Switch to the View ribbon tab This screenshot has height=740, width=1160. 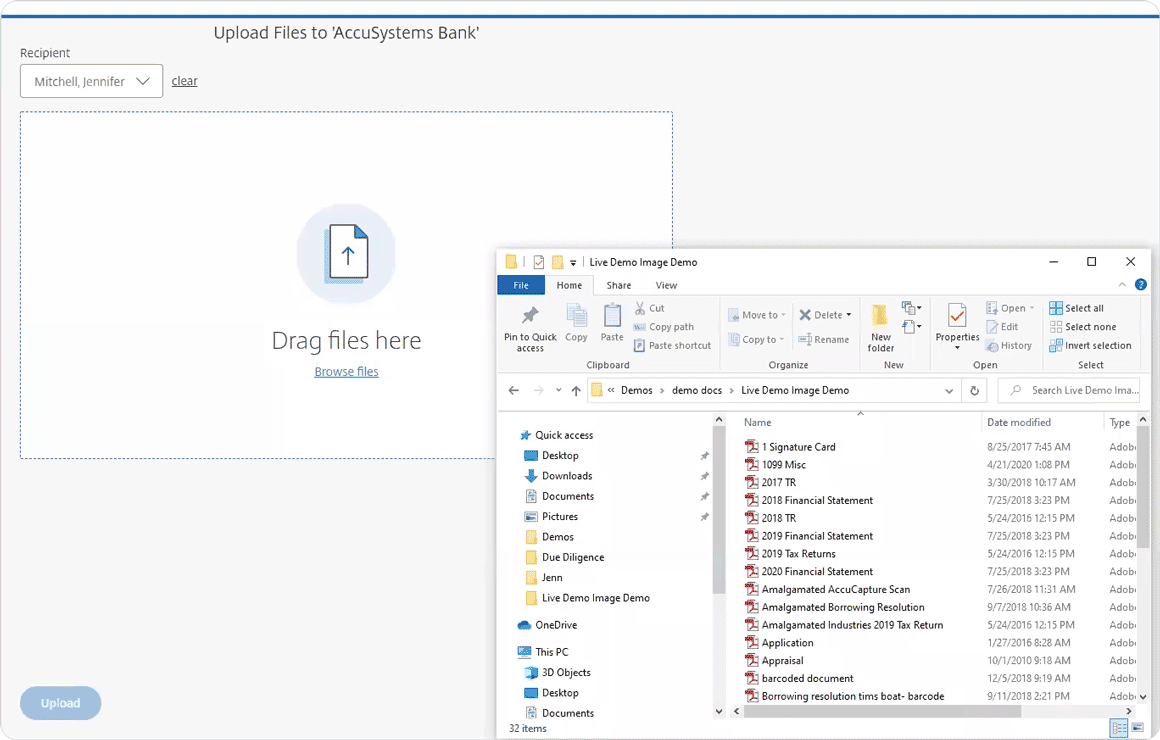point(666,286)
